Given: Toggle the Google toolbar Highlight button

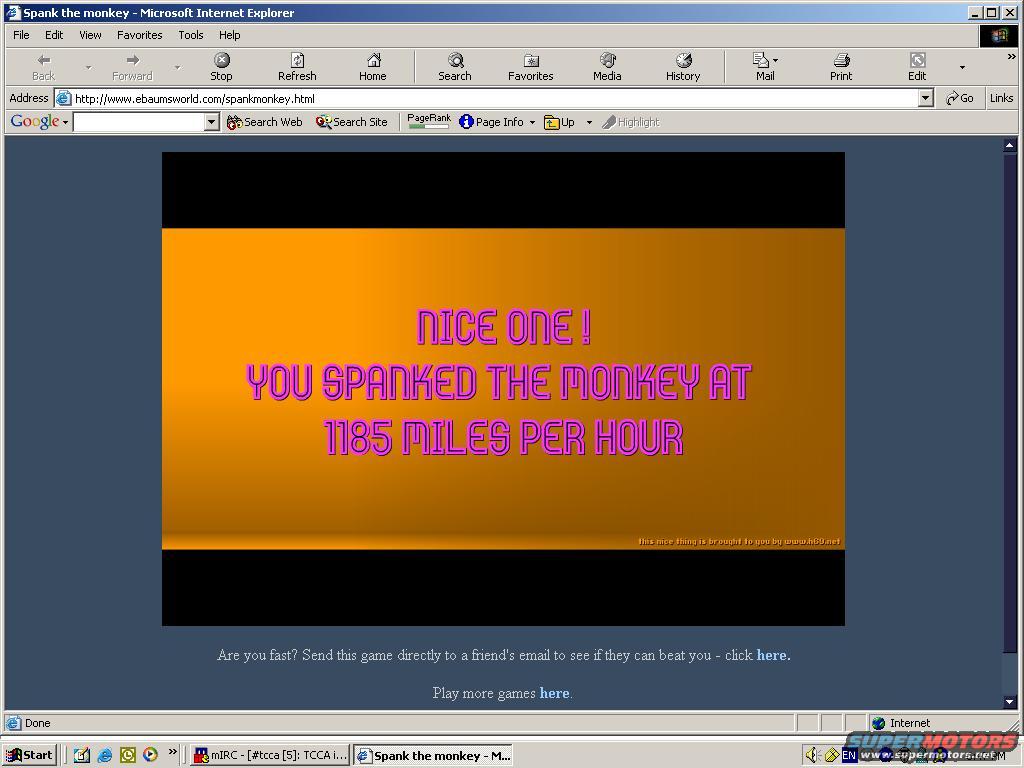Looking at the screenshot, I should [x=630, y=122].
